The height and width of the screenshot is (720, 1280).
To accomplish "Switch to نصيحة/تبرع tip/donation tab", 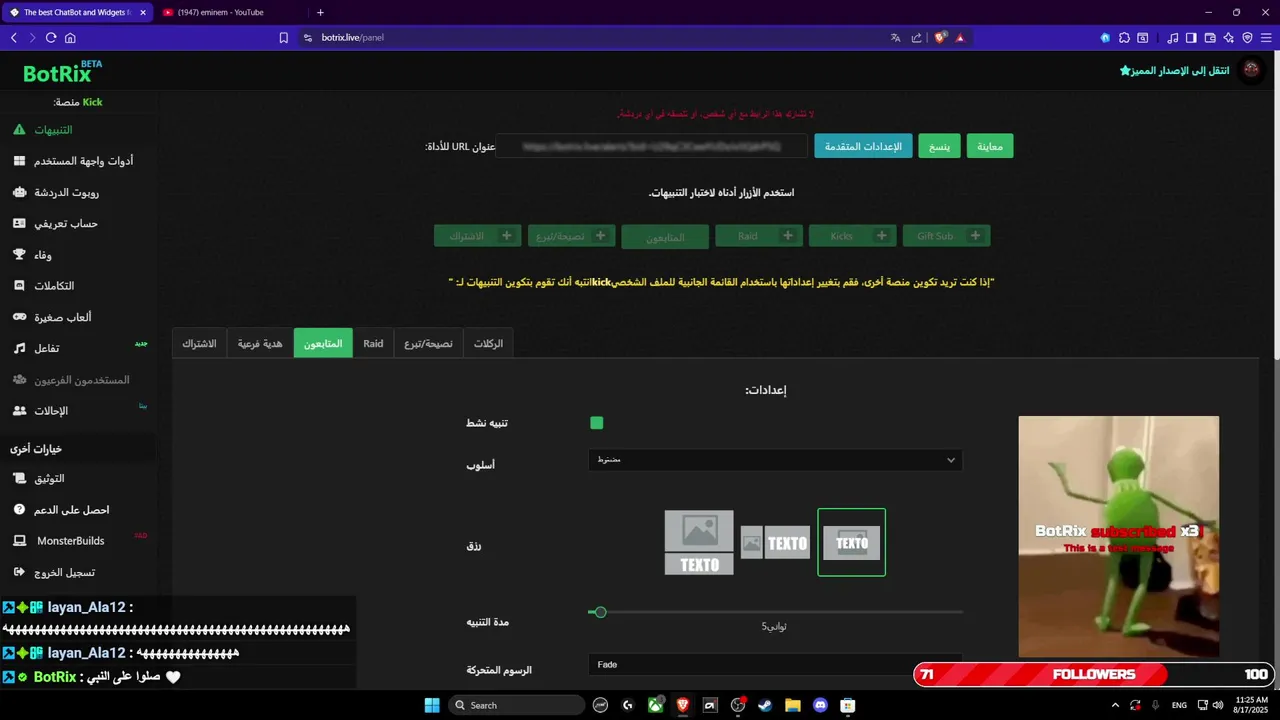I will pyautogui.click(x=428, y=343).
